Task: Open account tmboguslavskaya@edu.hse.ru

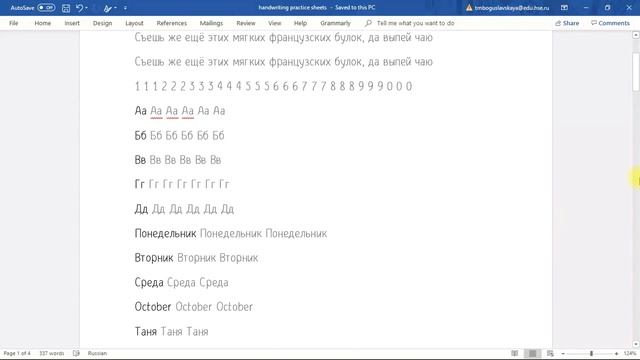Action: pyautogui.click(x=511, y=8)
